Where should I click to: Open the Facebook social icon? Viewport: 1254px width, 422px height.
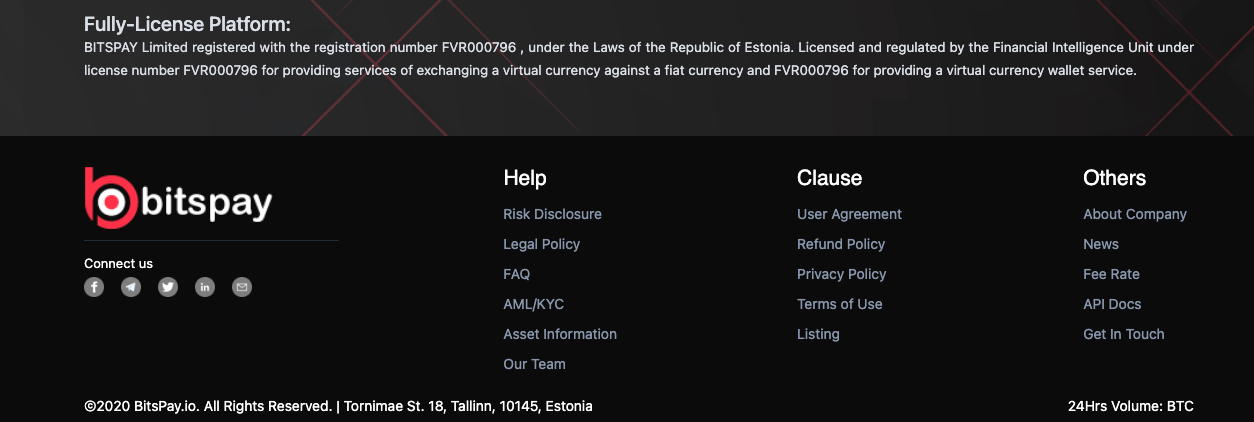pyautogui.click(x=94, y=287)
